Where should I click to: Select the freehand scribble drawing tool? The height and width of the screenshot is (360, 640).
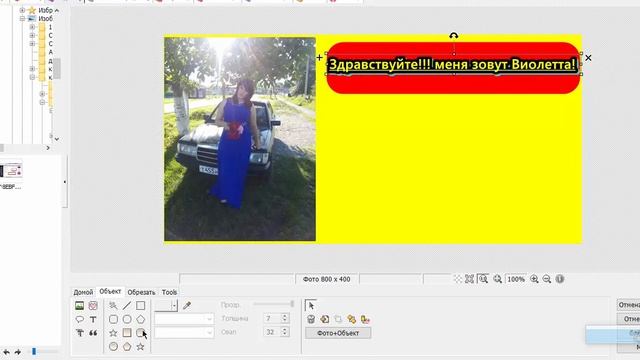click(x=113, y=305)
